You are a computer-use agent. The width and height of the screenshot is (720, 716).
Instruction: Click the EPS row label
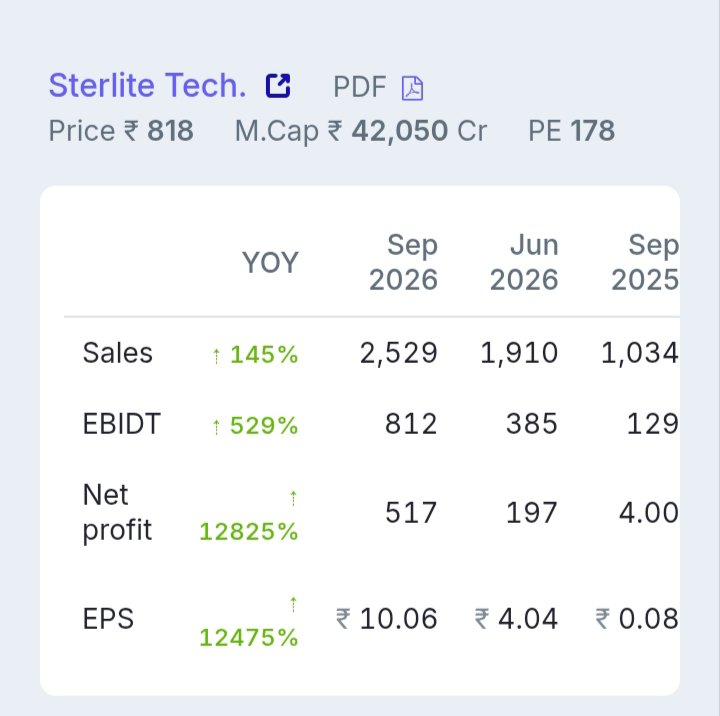click(x=108, y=619)
